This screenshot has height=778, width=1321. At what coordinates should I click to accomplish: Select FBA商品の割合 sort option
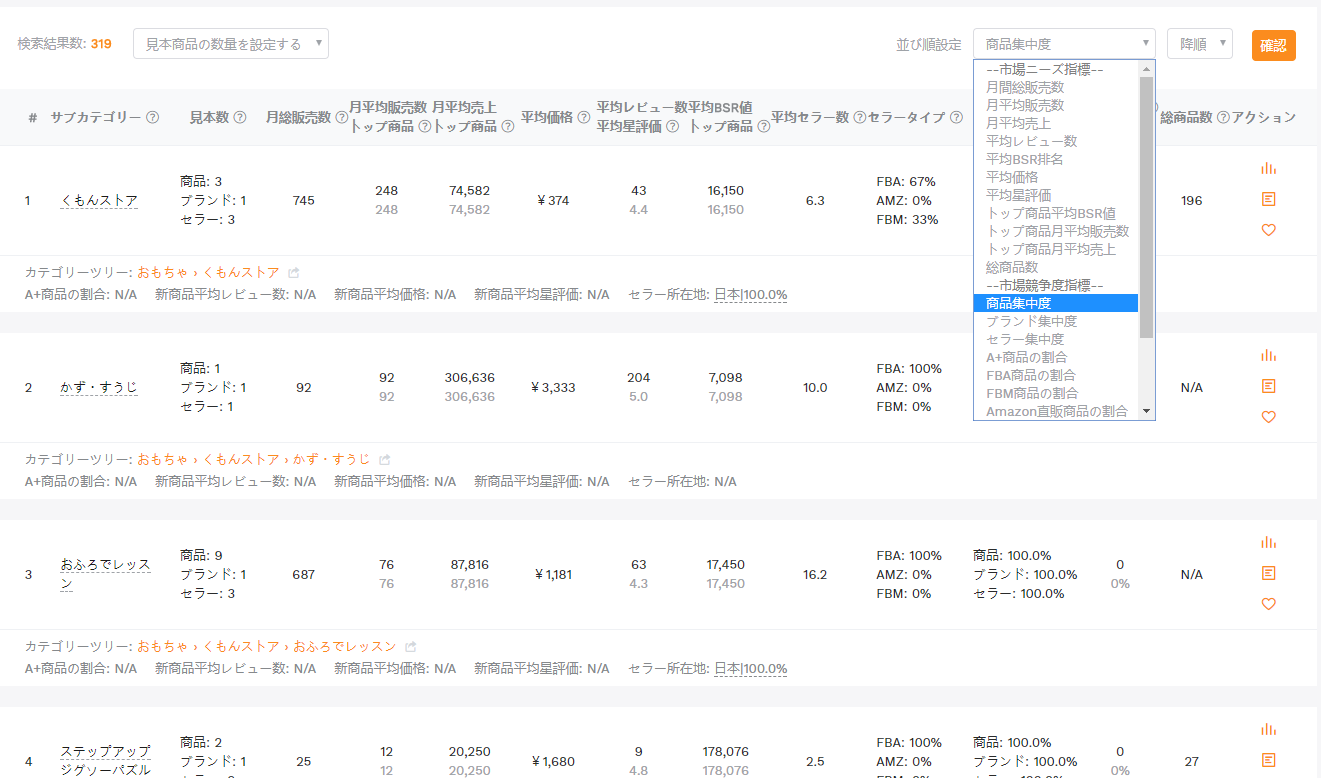tap(1056, 375)
